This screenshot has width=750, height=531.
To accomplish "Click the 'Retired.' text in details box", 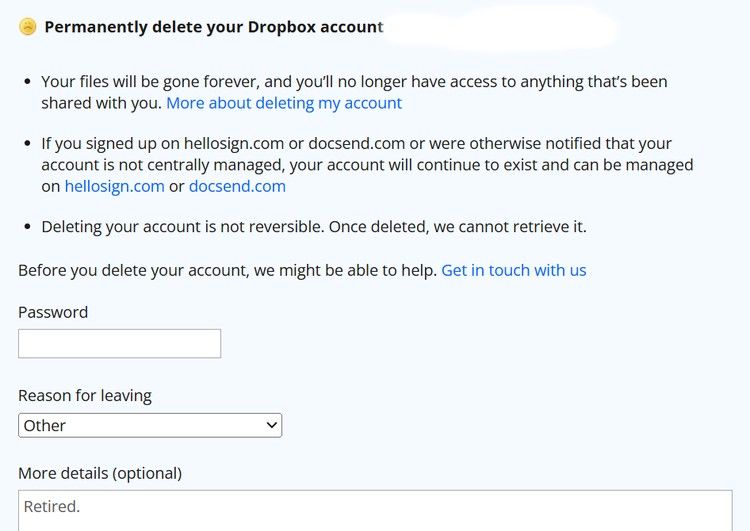I will coord(52,506).
